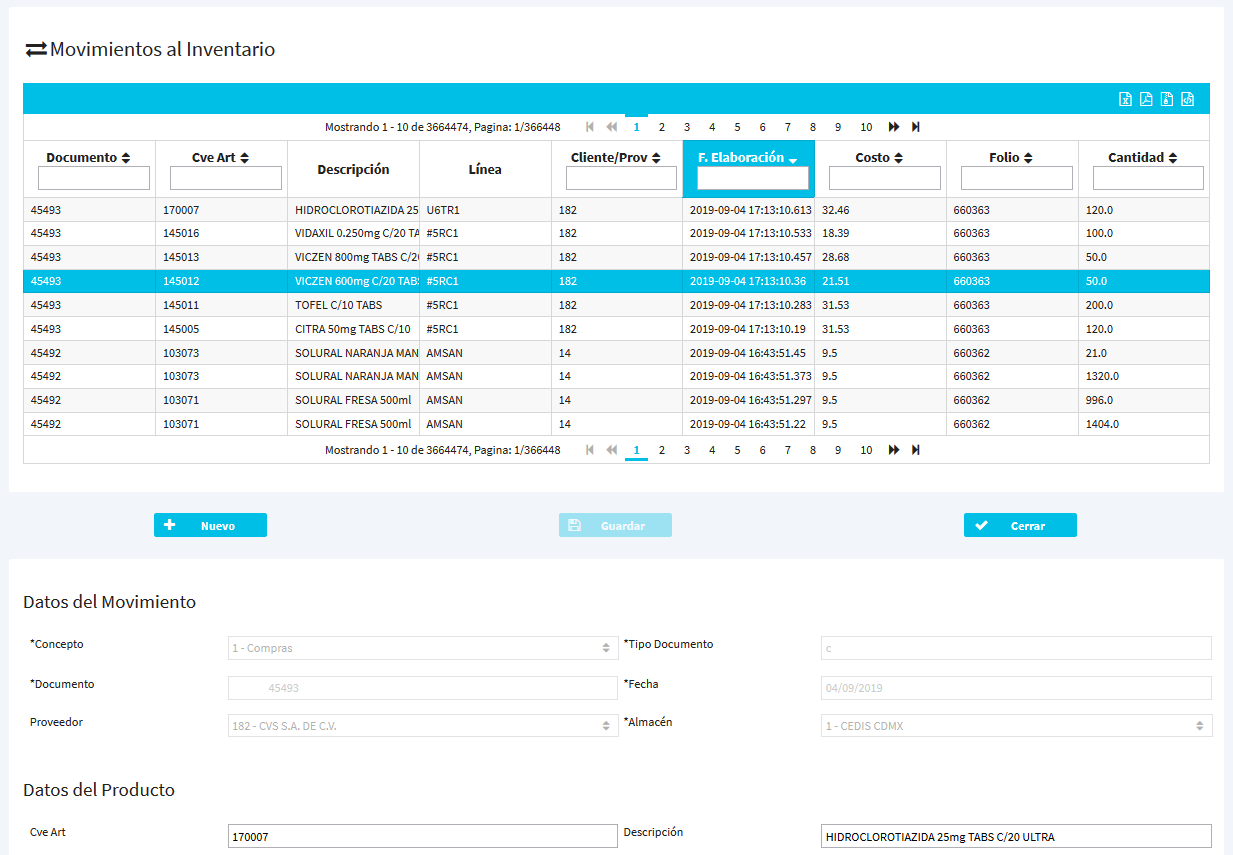Download table as ZIP archive icon

click(1167, 99)
